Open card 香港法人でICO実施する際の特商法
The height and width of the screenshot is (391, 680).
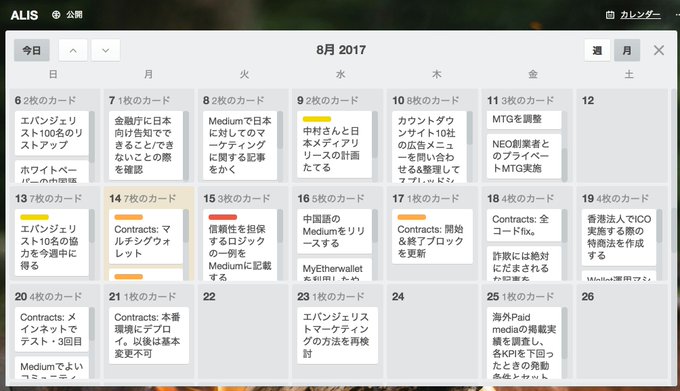619,238
